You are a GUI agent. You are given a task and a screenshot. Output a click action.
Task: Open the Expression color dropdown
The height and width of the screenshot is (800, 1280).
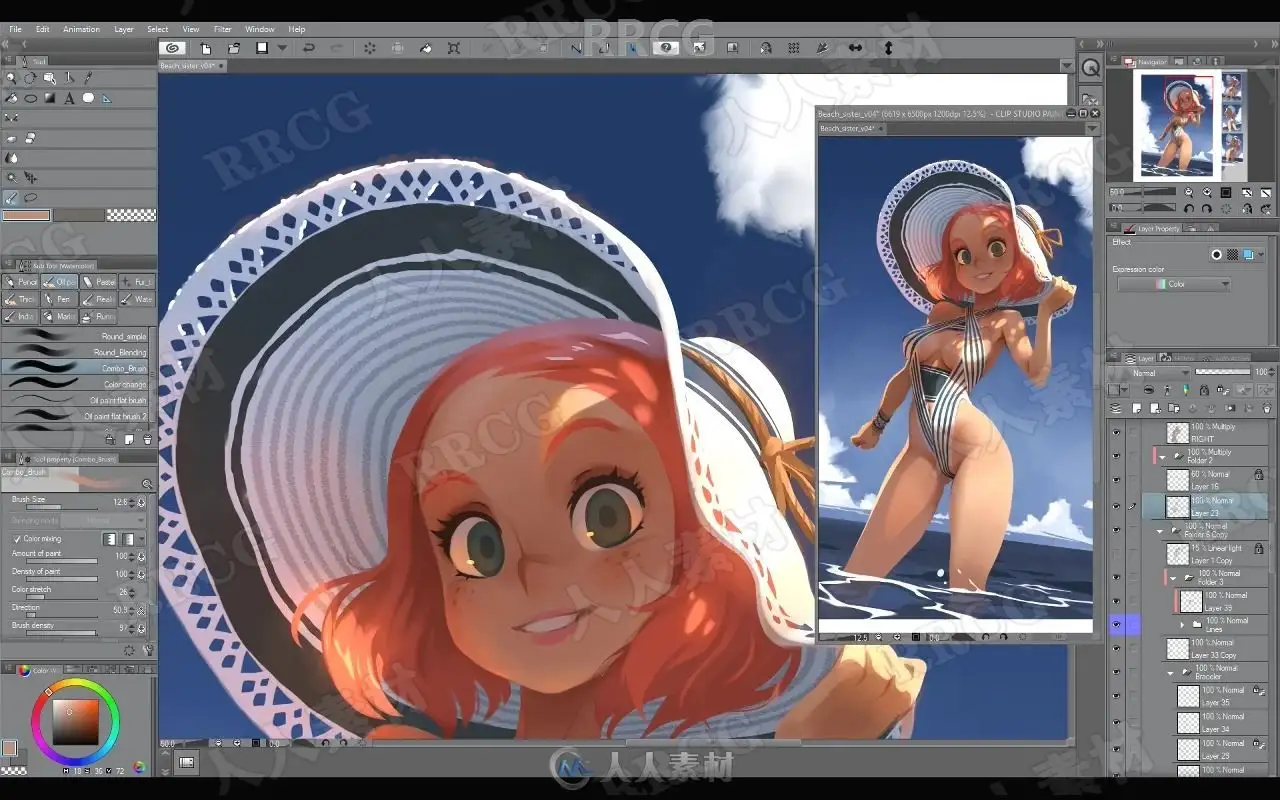click(1174, 284)
